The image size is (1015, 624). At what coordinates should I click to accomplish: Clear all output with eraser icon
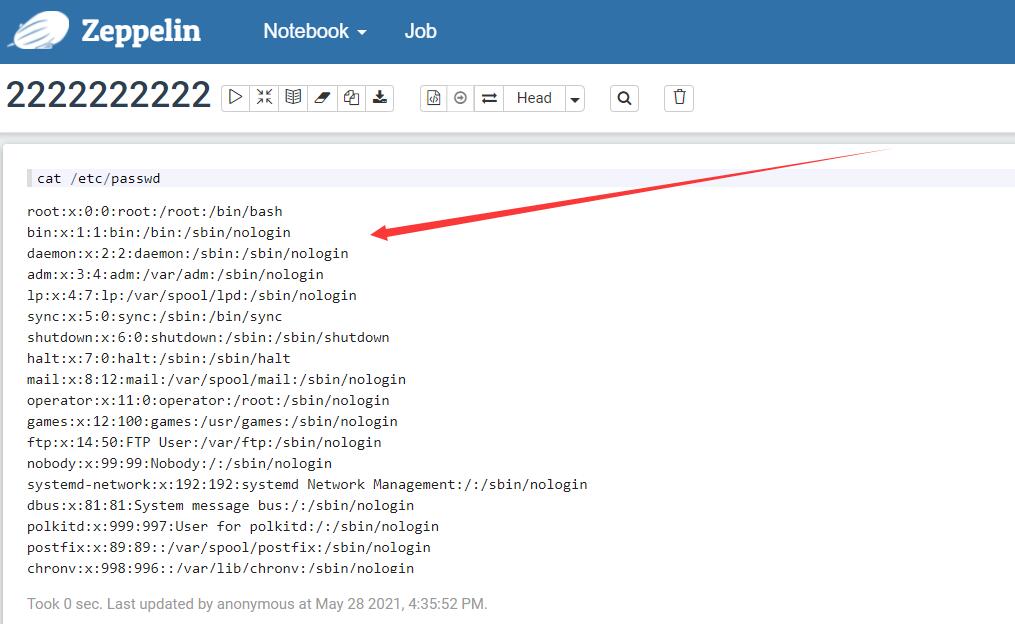[322, 98]
